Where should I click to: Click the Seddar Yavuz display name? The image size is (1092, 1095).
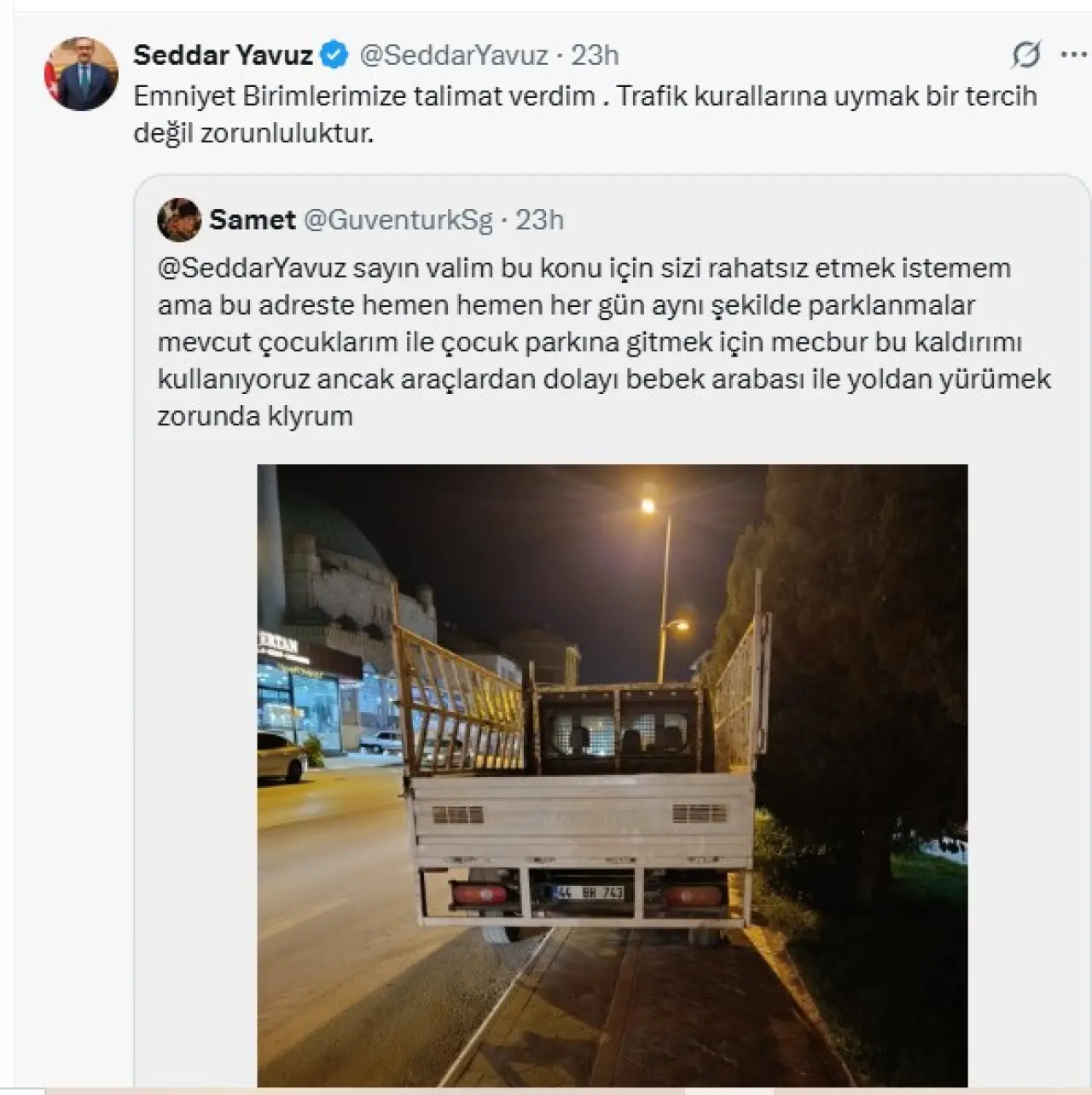coord(224,55)
